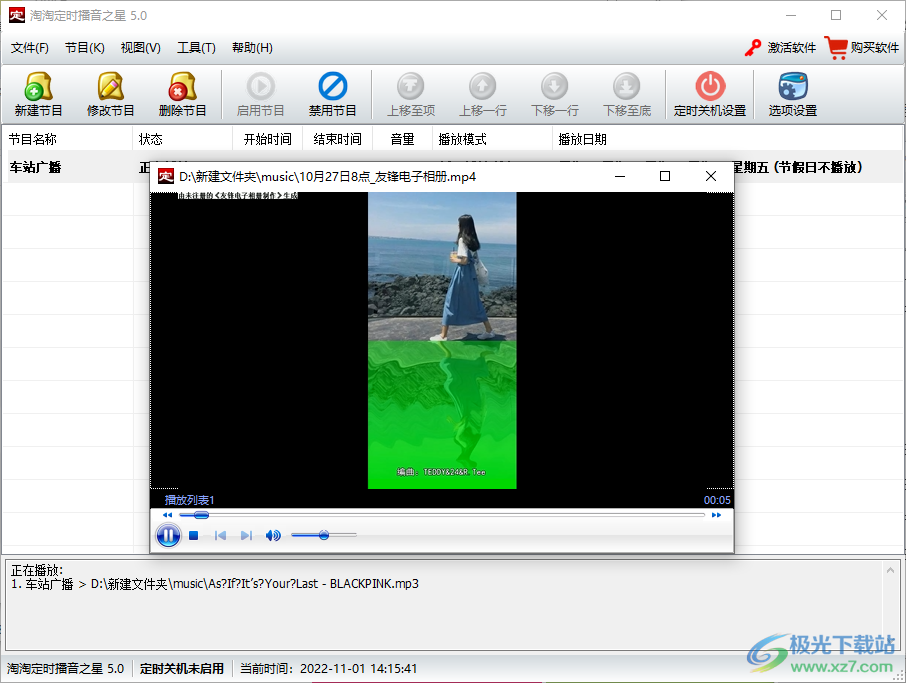Screen dimensions: 906x683
Task: Maximize the video player window
Action: 665,176
